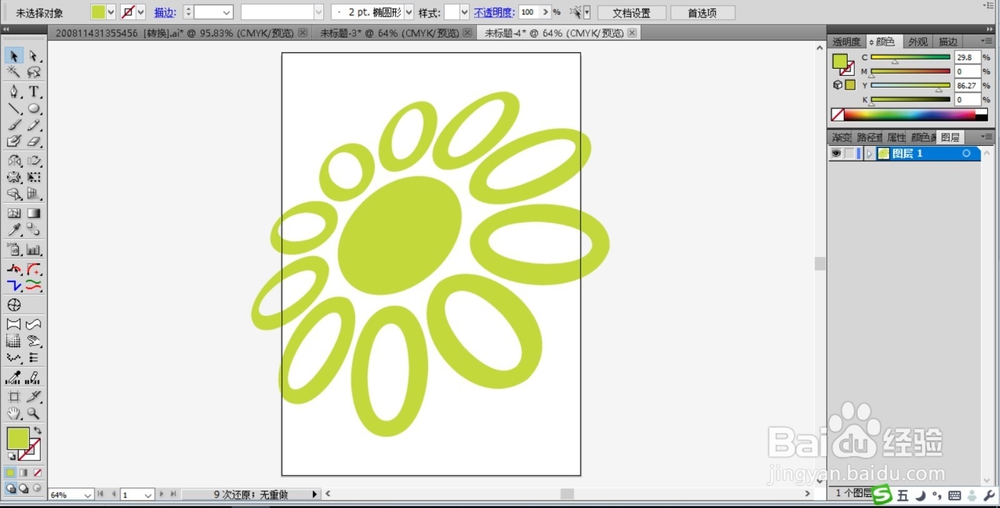
Task: Open stroke weight dropdown
Action: 227,12
